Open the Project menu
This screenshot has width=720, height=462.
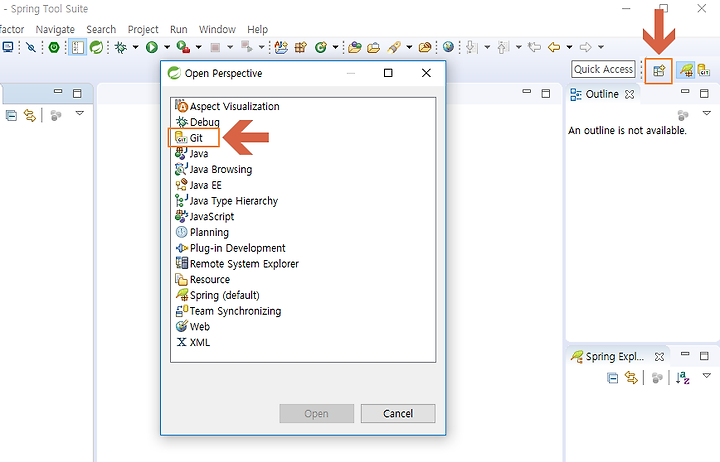143,29
